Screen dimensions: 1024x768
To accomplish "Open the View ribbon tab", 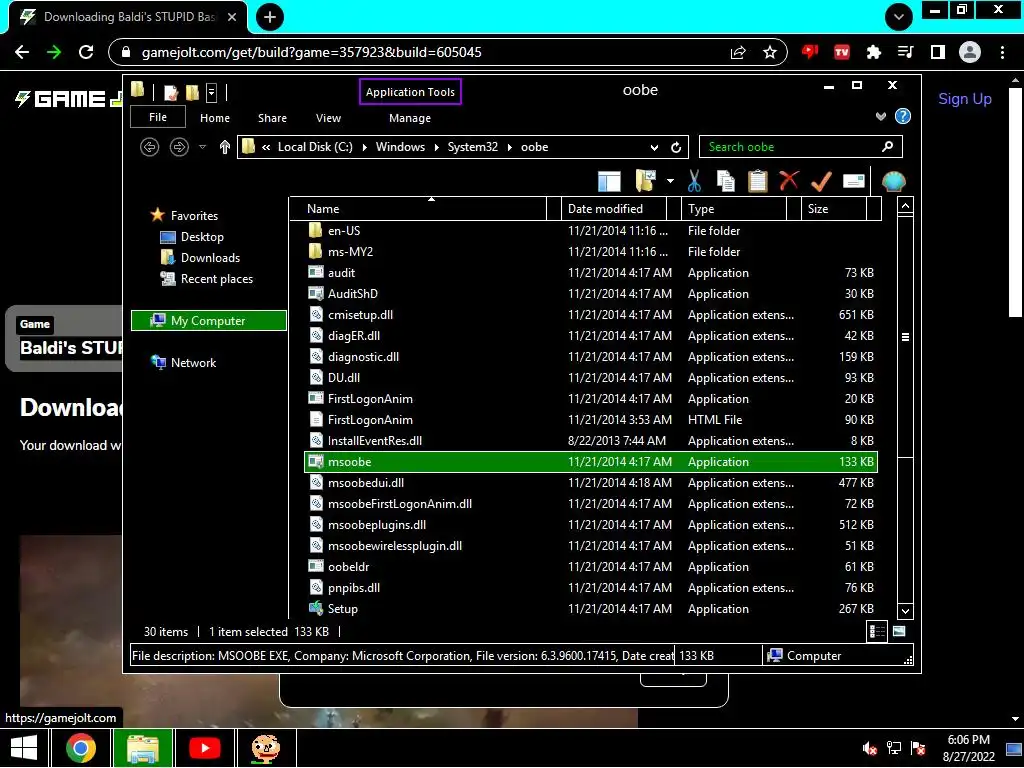I will point(328,118).
